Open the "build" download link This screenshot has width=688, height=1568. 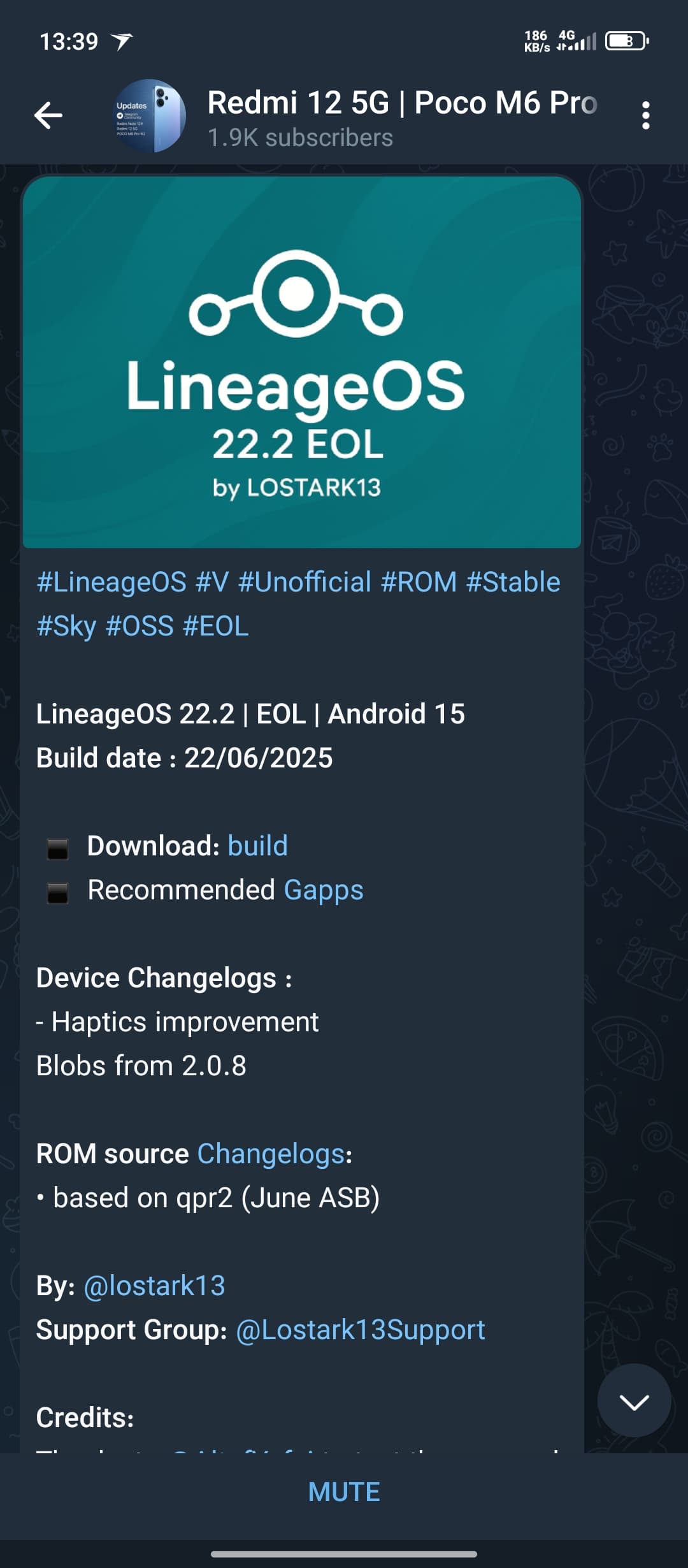(257, 846)
